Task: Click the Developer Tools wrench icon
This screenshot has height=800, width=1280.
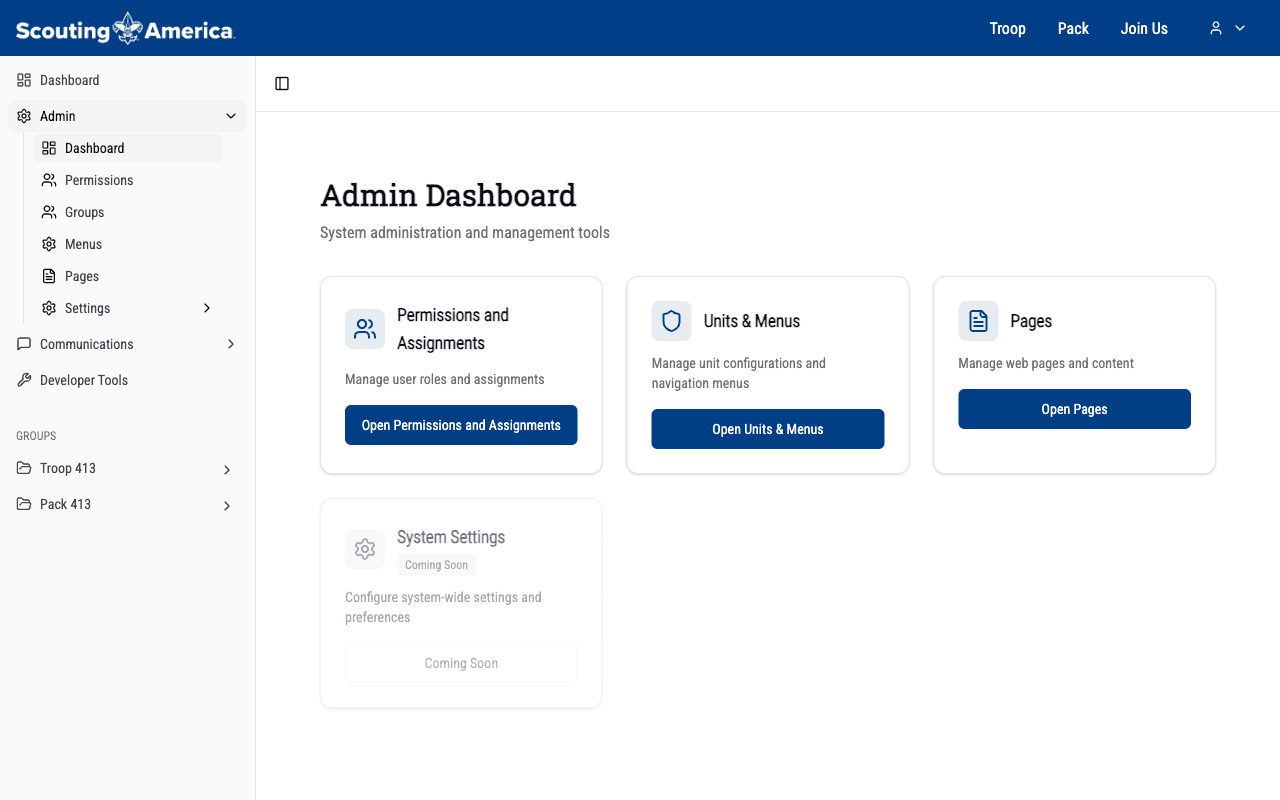Action: pyautogui.click(x=24, y=380)
